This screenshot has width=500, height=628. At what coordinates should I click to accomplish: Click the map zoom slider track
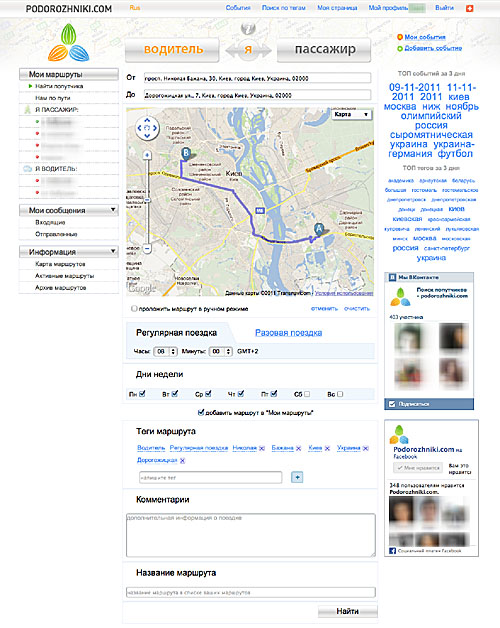click(147, 202)
